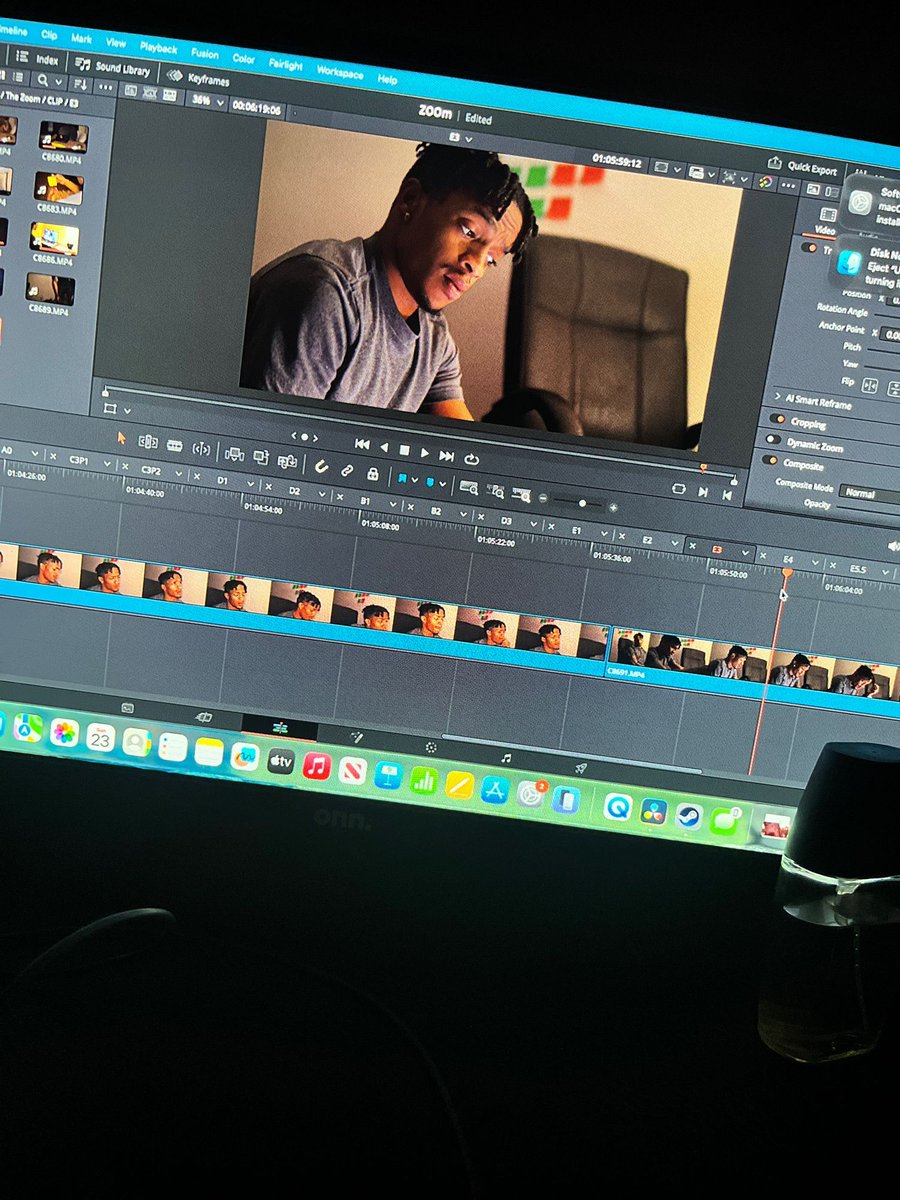Switch to the Video inspector tab
Screen dimensions: 900x1200
[826, 221]
